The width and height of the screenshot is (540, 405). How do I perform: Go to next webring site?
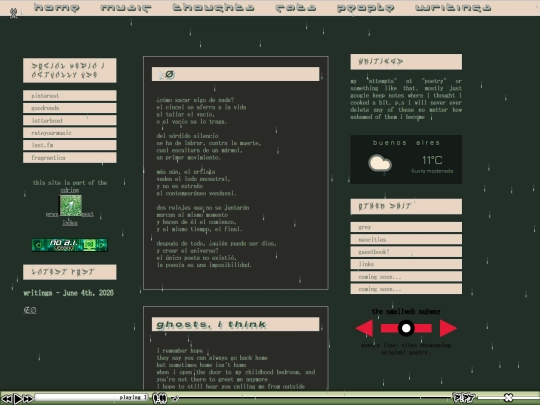click(x=88, y=214)
